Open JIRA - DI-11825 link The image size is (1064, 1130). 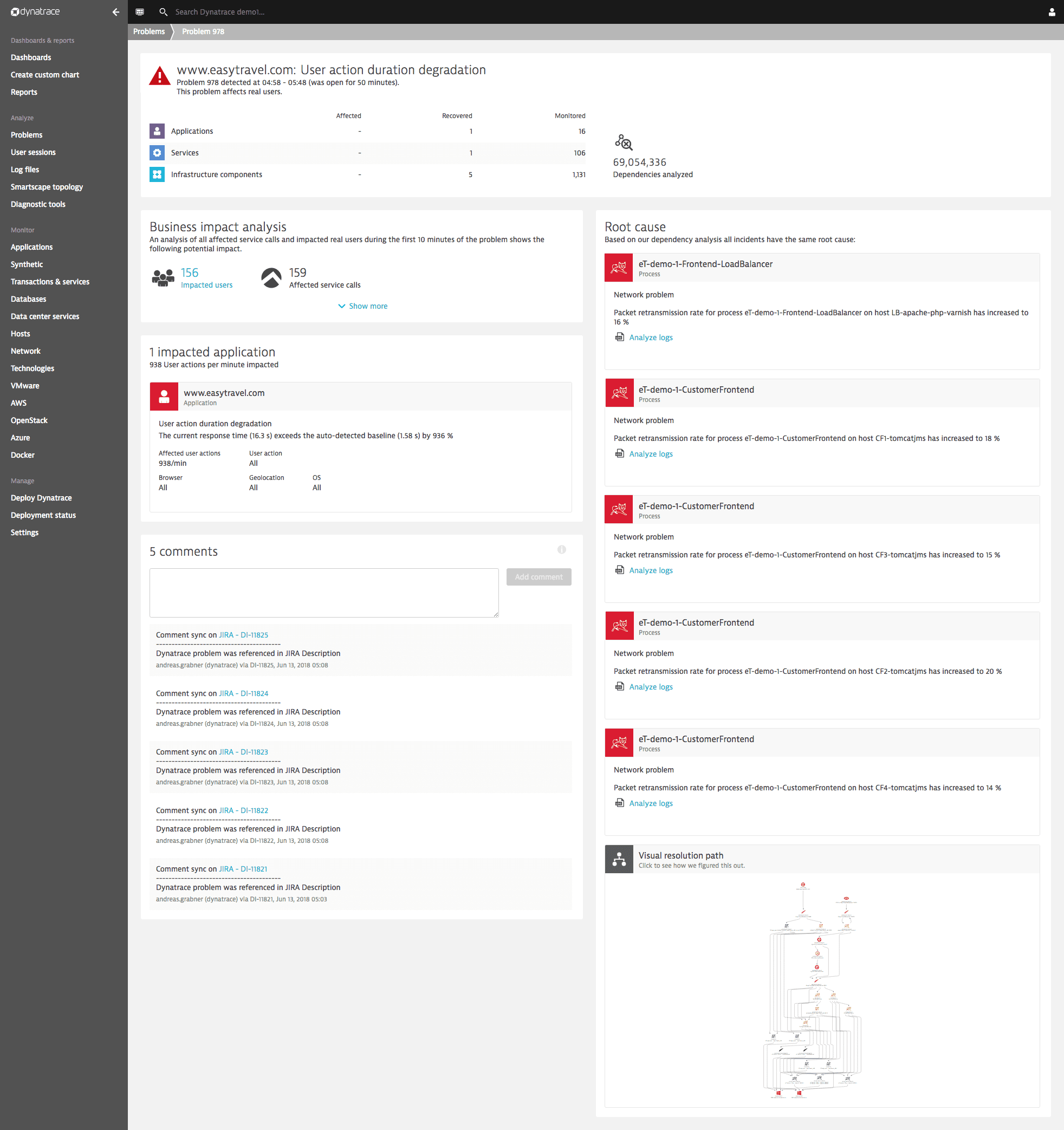243,635
